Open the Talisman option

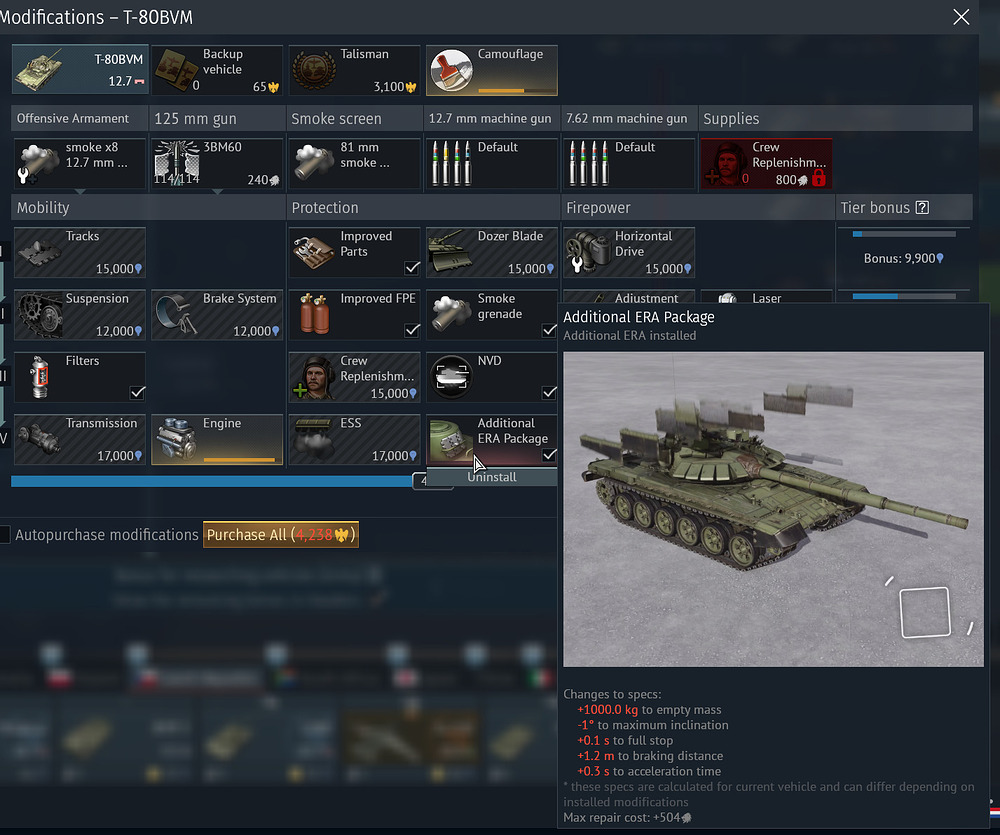click(x=353, y=70)
